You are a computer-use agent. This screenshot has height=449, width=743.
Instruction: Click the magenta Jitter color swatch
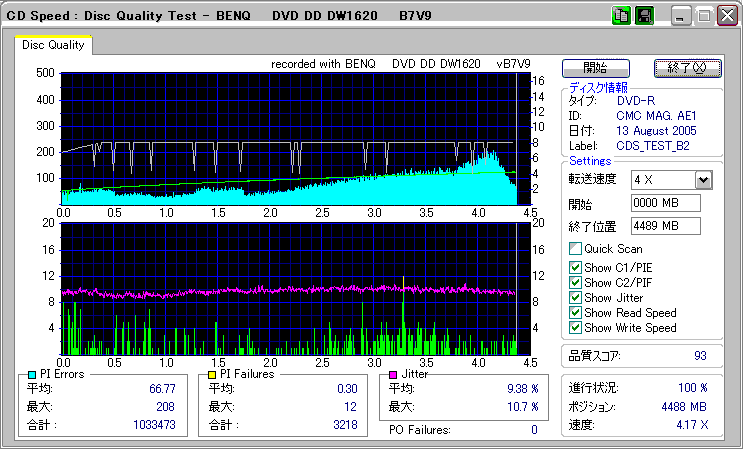coord(394,375)
